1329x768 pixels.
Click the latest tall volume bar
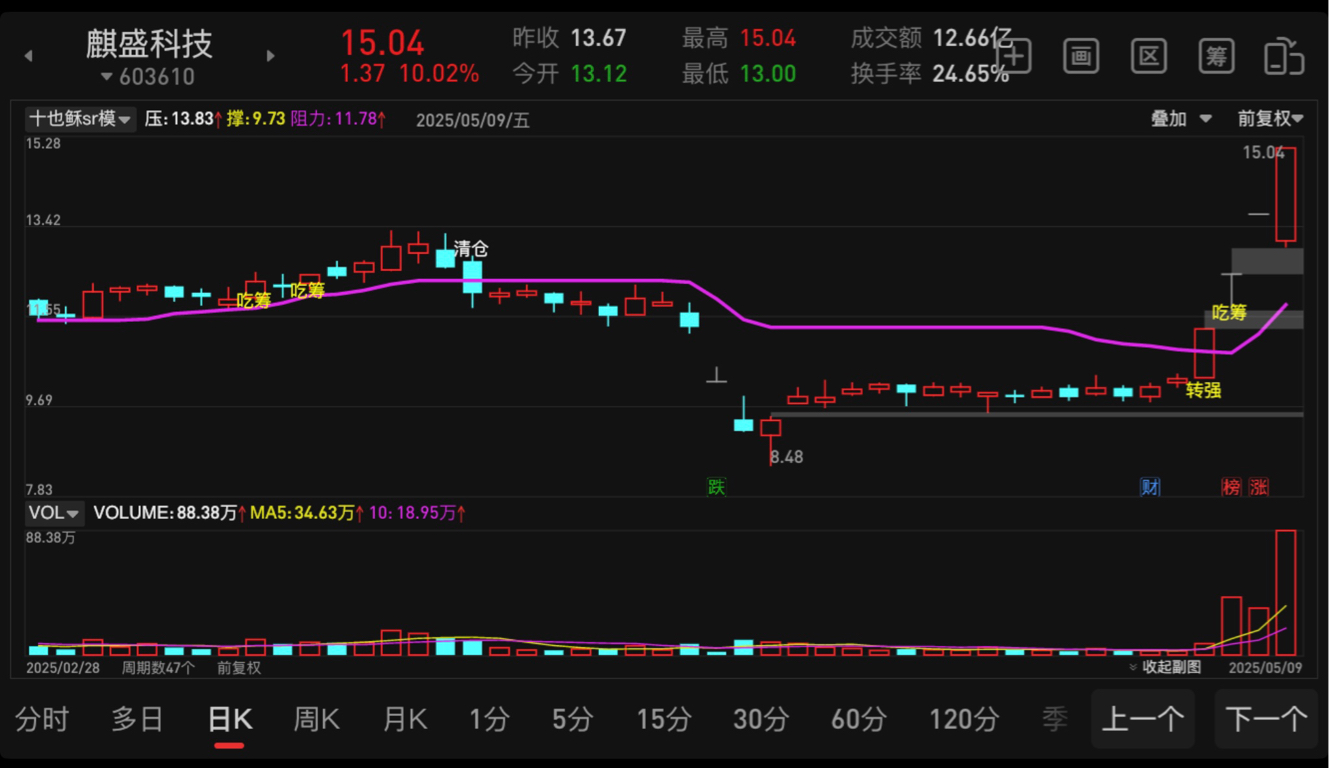click(x=1286, y=592)
